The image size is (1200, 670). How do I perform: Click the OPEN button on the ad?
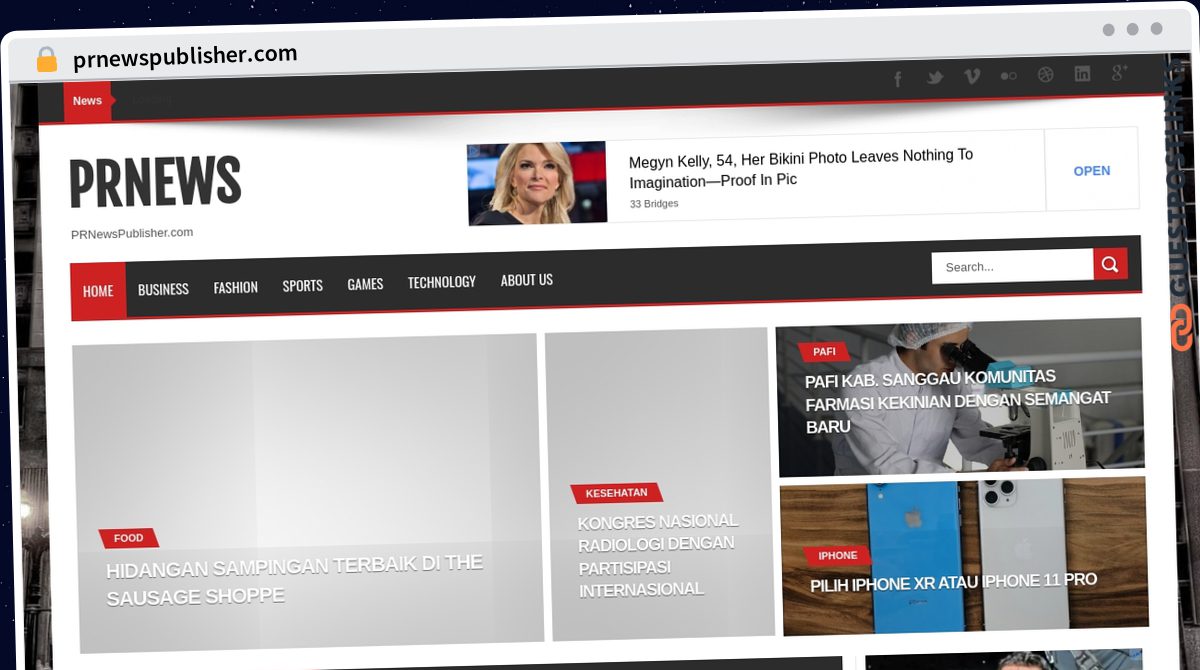(x=1091, y=171)
